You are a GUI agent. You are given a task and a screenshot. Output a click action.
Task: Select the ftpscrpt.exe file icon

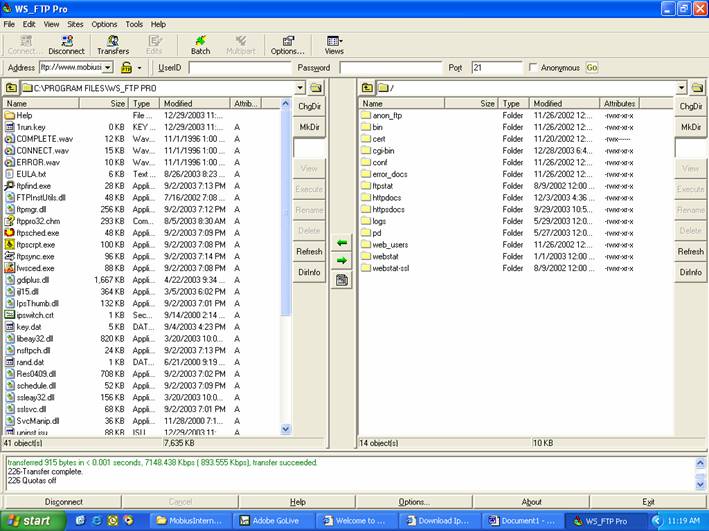[x=9, y=244]
